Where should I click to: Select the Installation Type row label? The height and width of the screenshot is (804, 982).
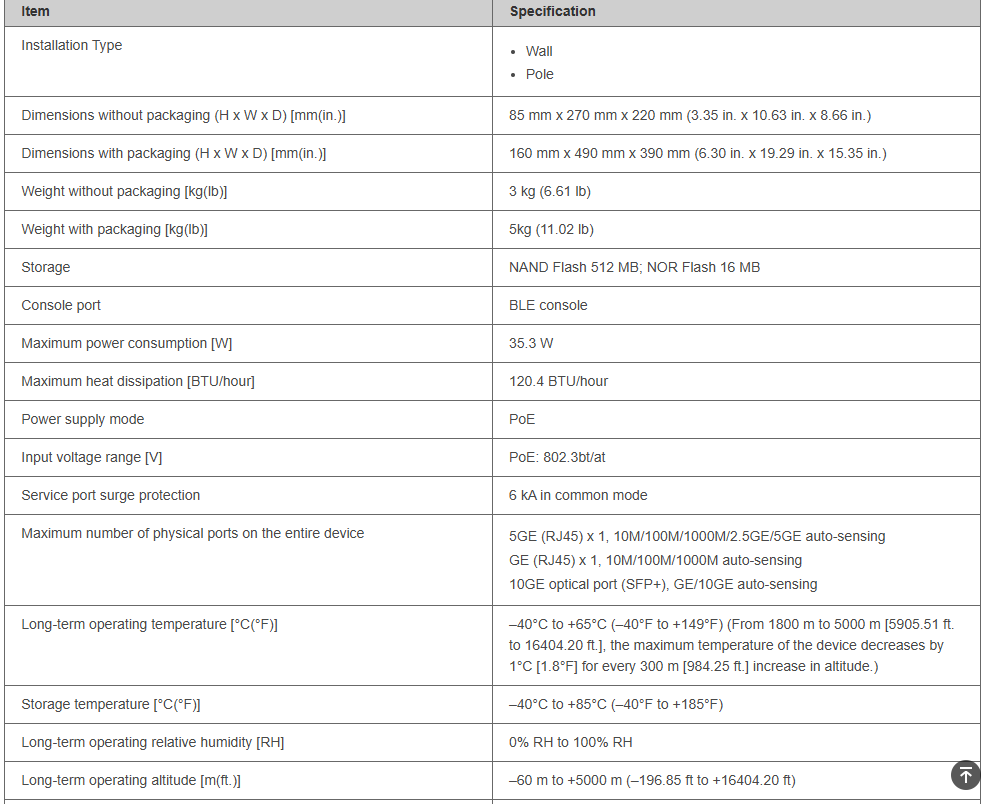click(72, 46)
